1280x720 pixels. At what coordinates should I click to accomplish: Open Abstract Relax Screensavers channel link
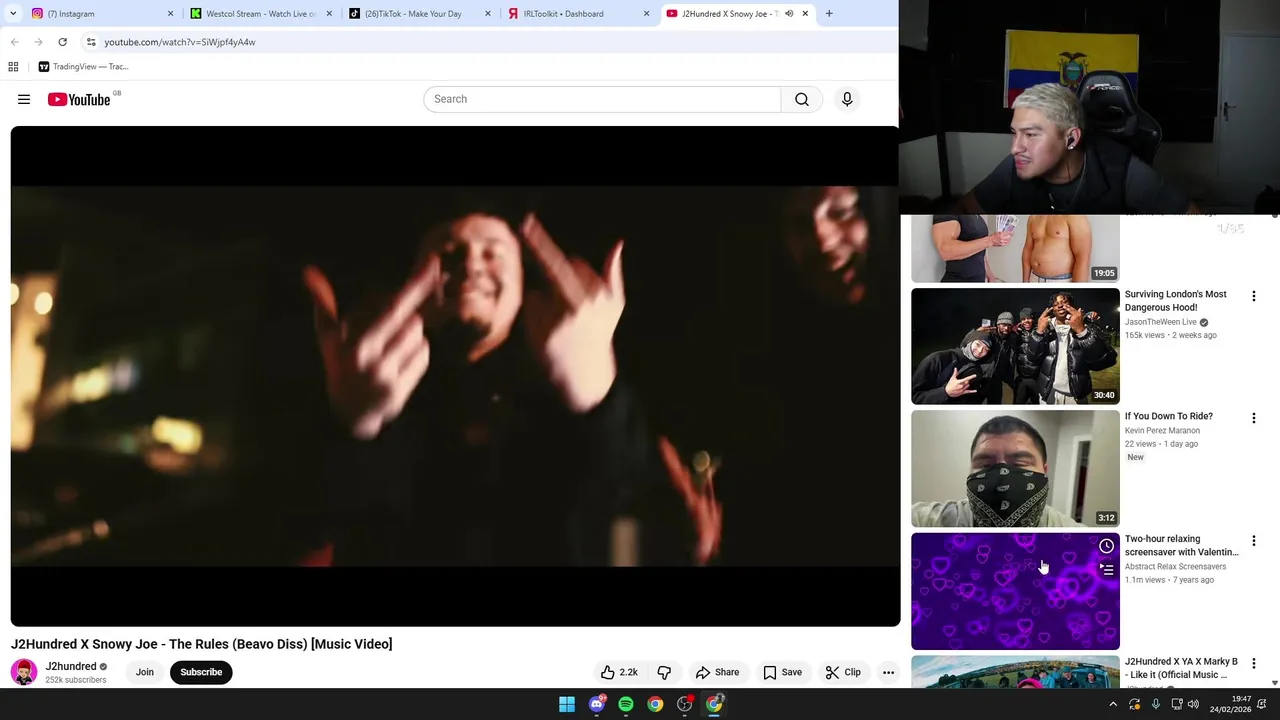[x=1175, y=567]
